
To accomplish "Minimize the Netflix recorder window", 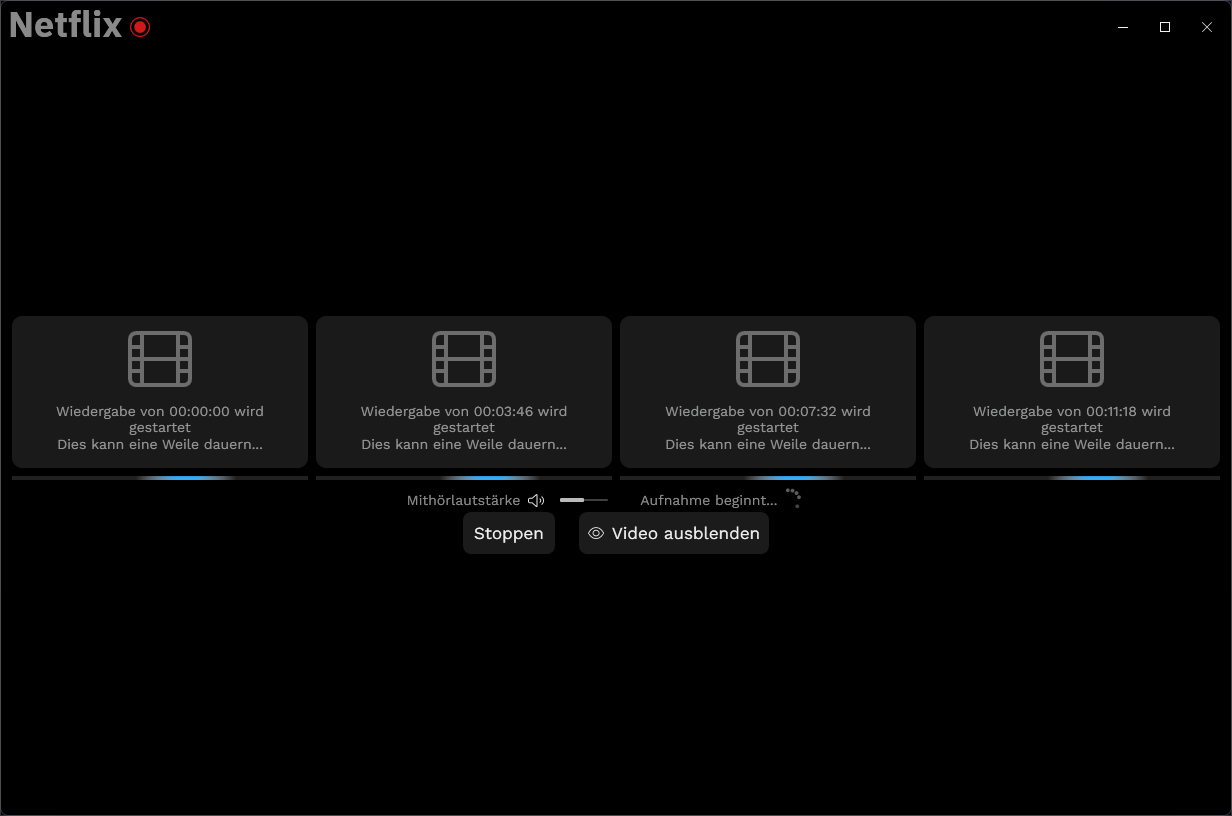I will point(1123,27).
